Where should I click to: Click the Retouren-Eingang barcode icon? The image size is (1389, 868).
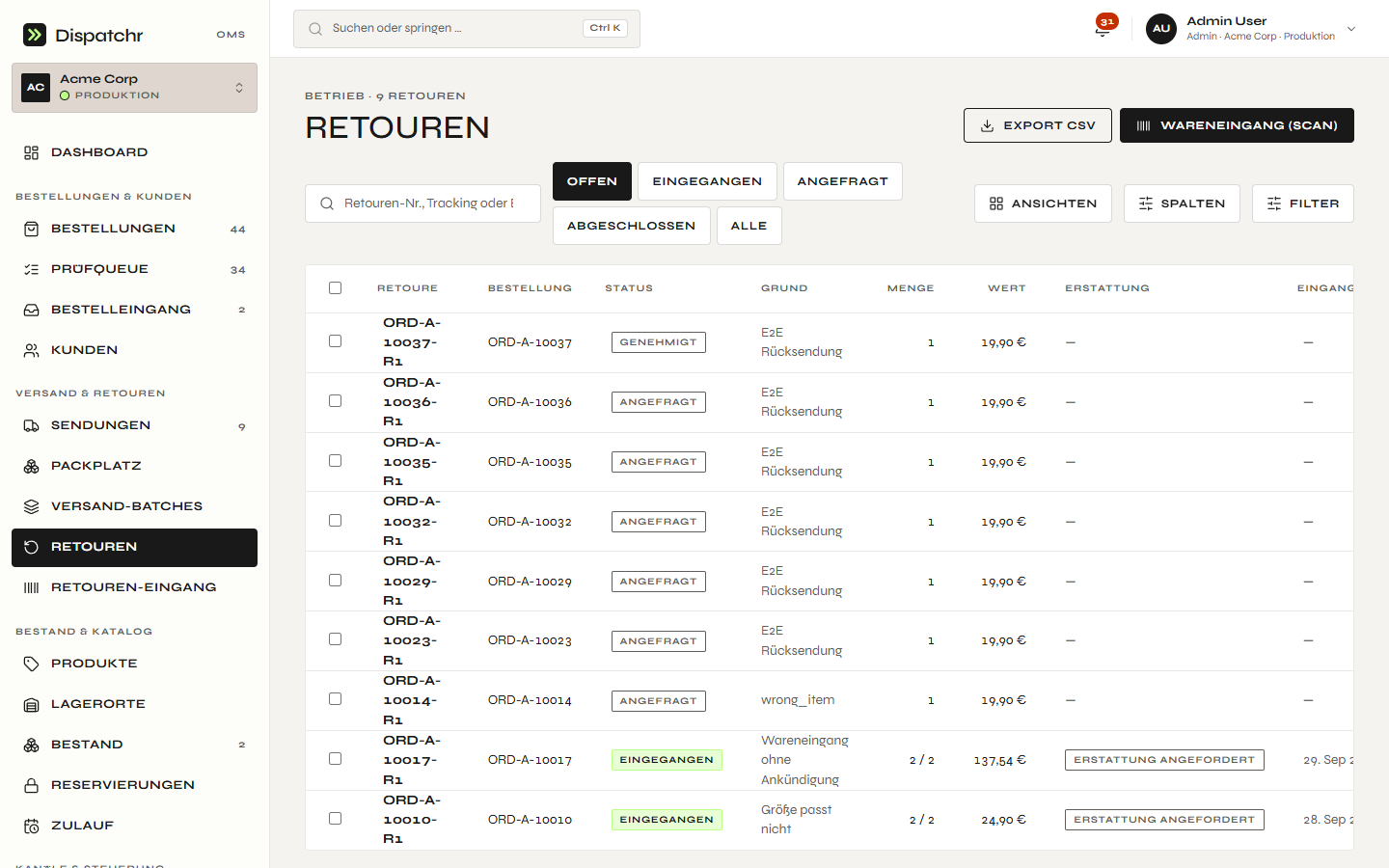(32, 587)
